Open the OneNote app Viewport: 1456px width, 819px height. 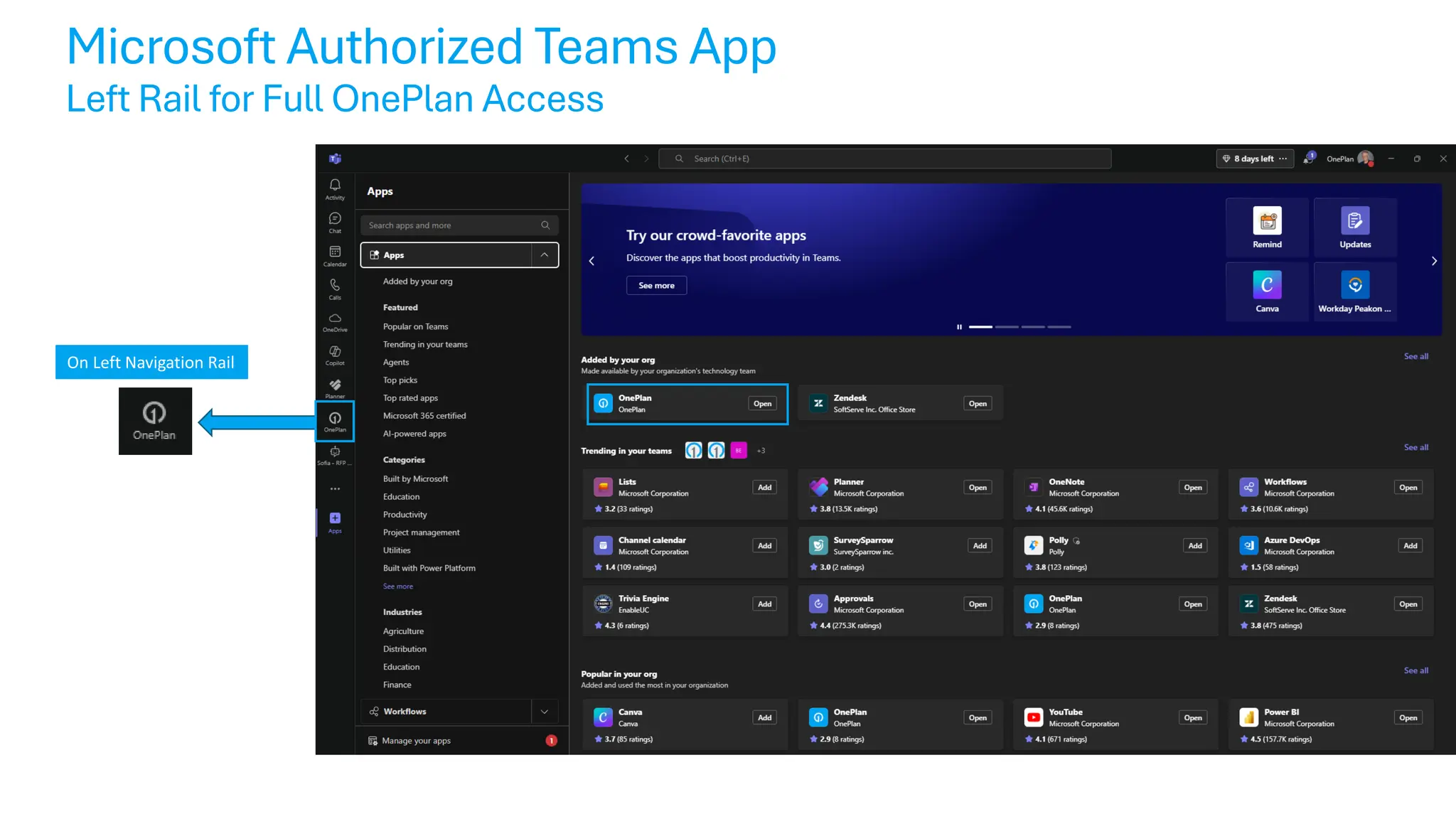(x=1193, y=488)
